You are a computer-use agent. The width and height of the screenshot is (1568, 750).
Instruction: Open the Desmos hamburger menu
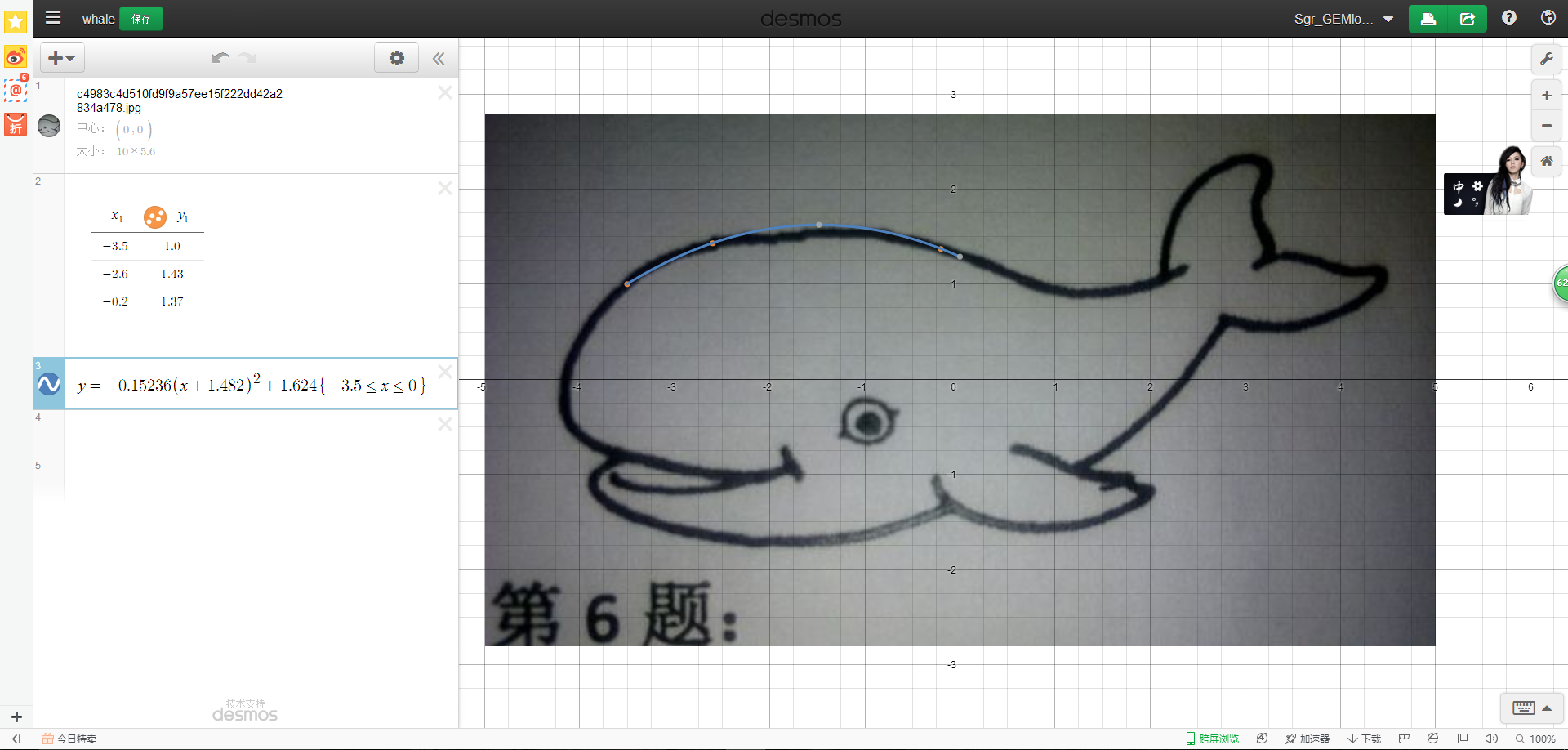[x=53, y=18]
